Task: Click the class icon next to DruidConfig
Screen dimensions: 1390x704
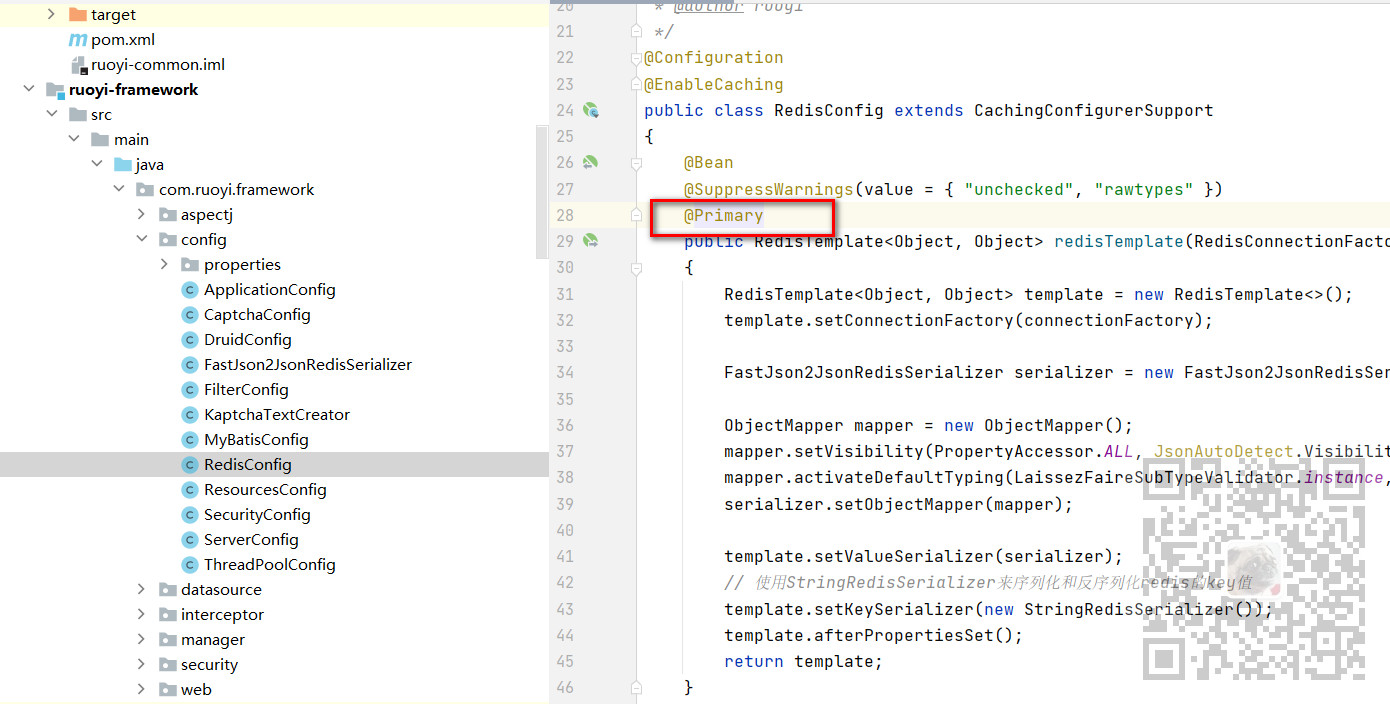Action: (189, 340)
